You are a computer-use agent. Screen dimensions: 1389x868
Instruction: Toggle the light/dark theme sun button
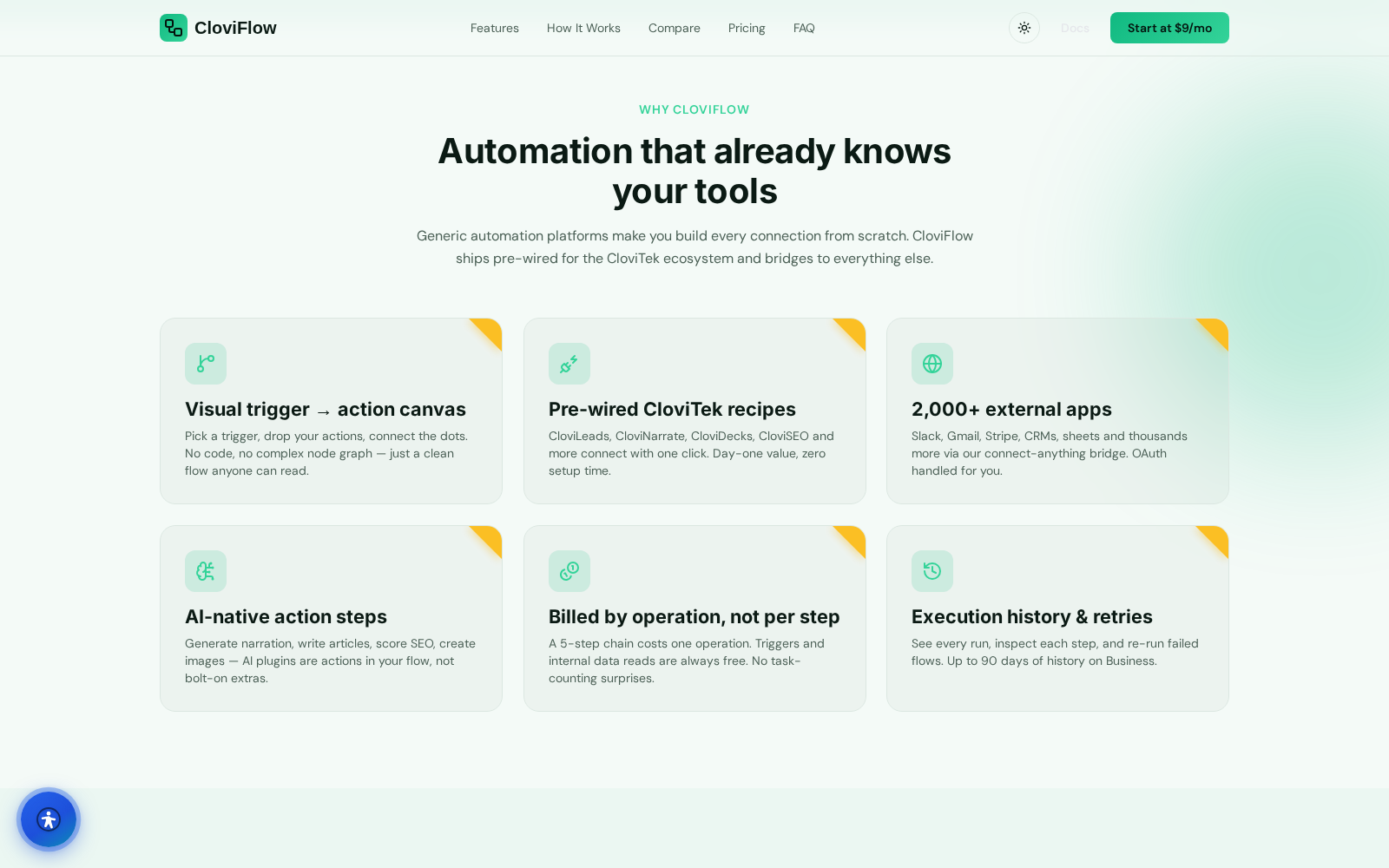pyautogui.click(x=1024, y=28)
